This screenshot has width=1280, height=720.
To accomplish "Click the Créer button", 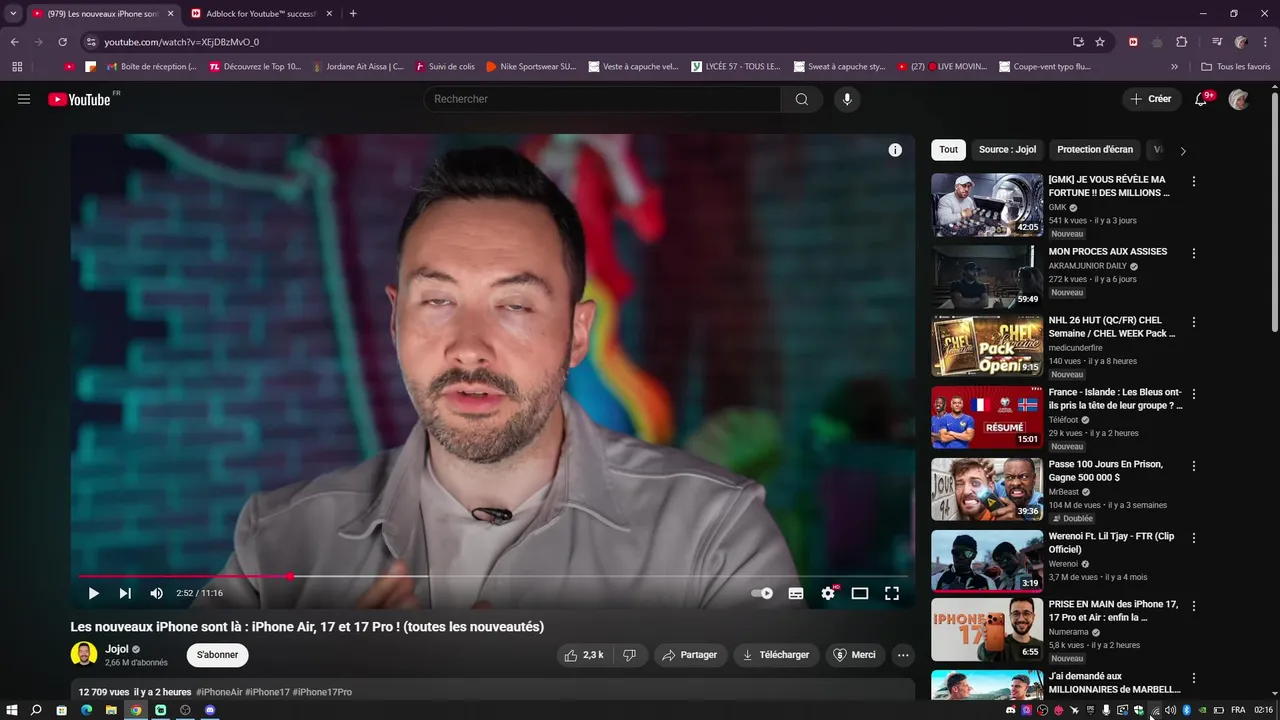I will coord(1150,99).
